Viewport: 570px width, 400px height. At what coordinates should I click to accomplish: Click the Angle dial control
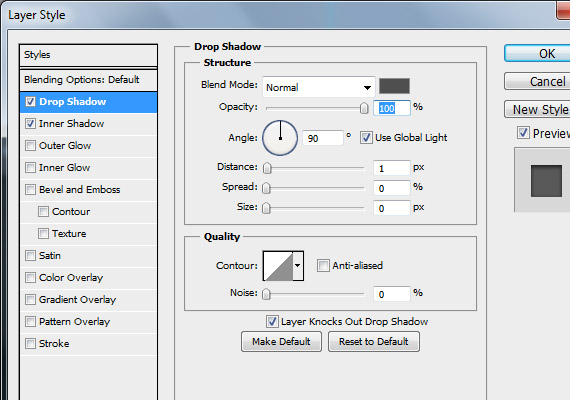pyautogui.click(x=280, y=138)
